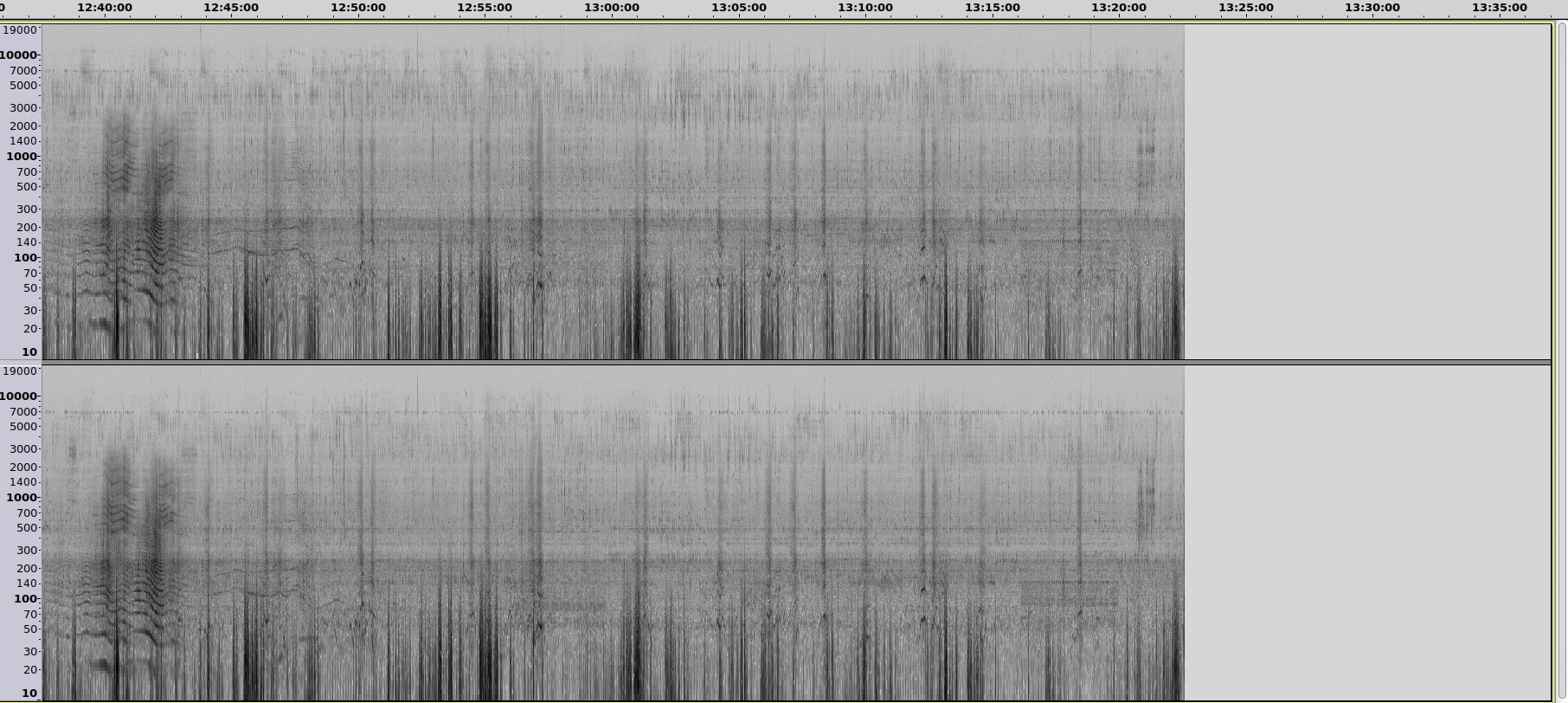Click the upper spectrogram below the 12:55:00 mark
Viewport: 1568px width, 703px height.
[x=485, y=190]
